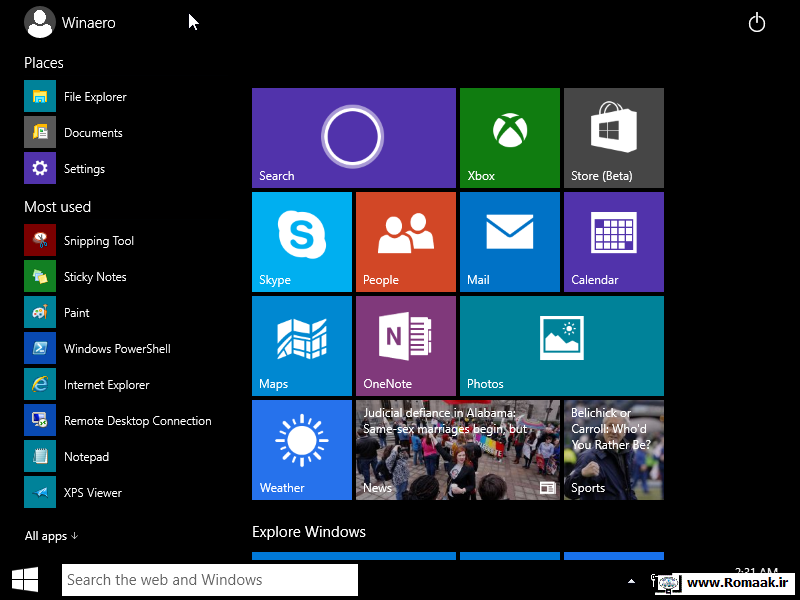Launch XPS Viewer icon
800x600 pixels.
point(40,492)
